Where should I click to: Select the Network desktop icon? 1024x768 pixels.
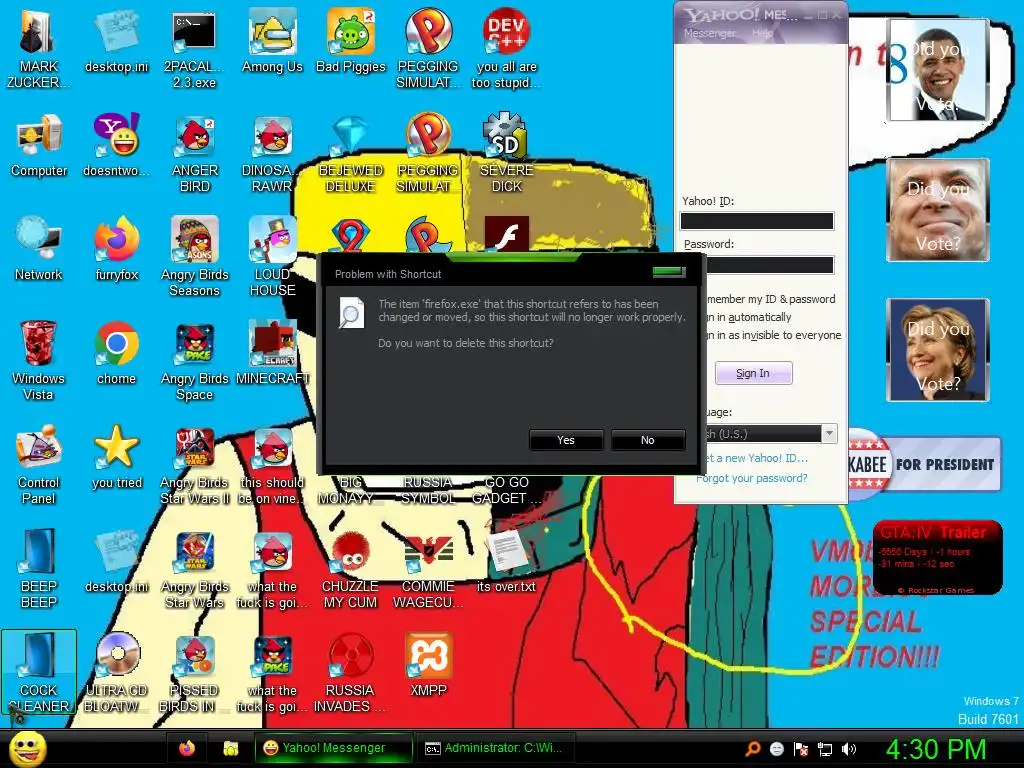tap(39, 249)
